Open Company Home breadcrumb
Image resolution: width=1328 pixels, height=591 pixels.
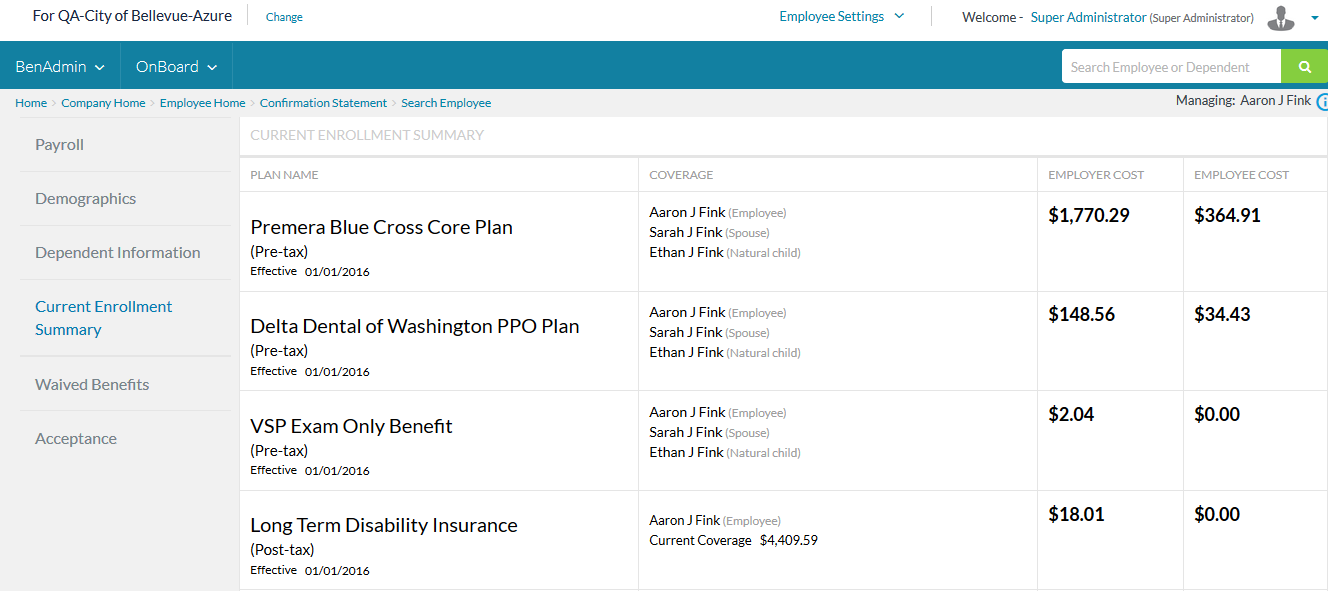[x=103, y=103]
